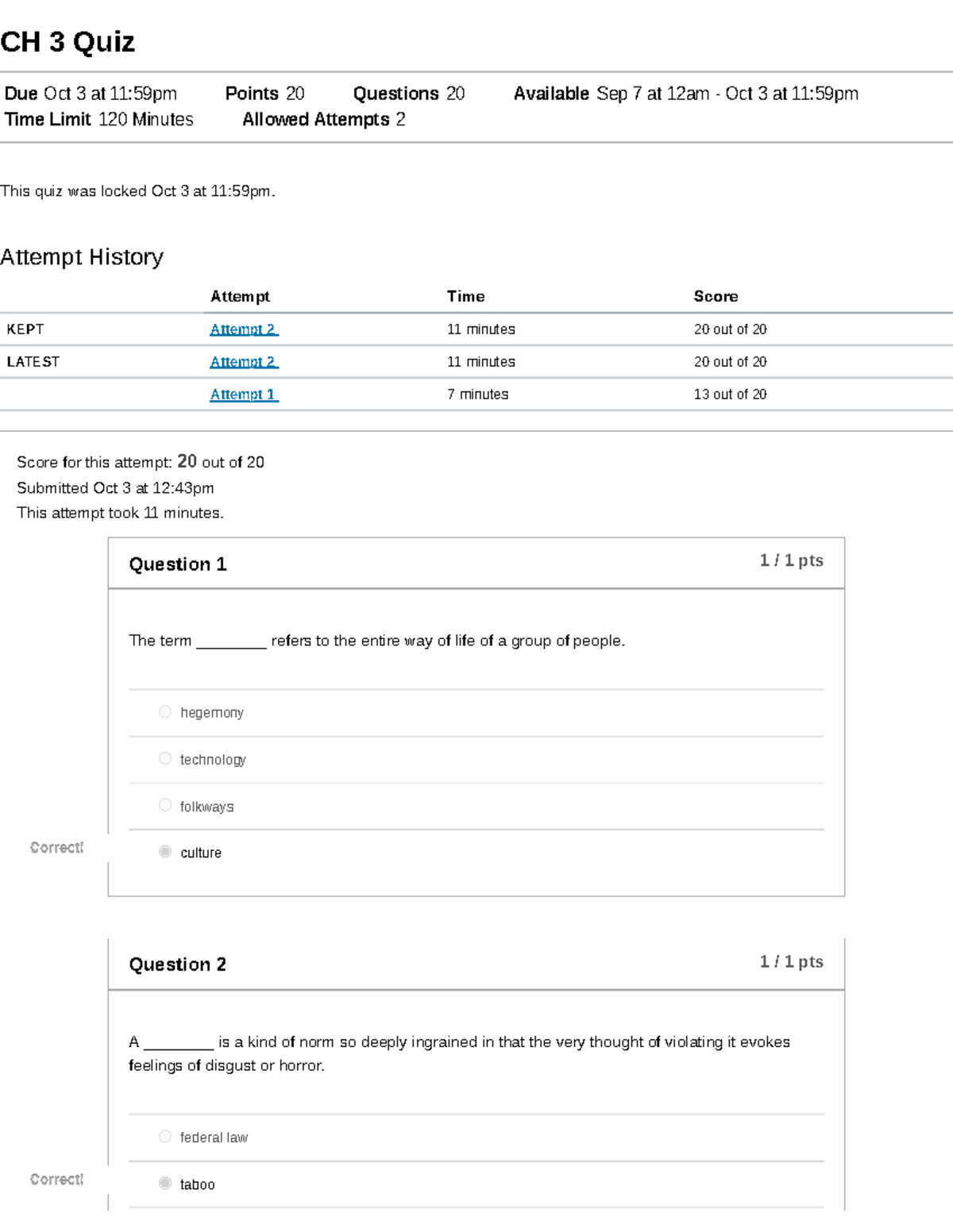
Task: Choose the 'federal law' radio option
Action: (165, 1137)
